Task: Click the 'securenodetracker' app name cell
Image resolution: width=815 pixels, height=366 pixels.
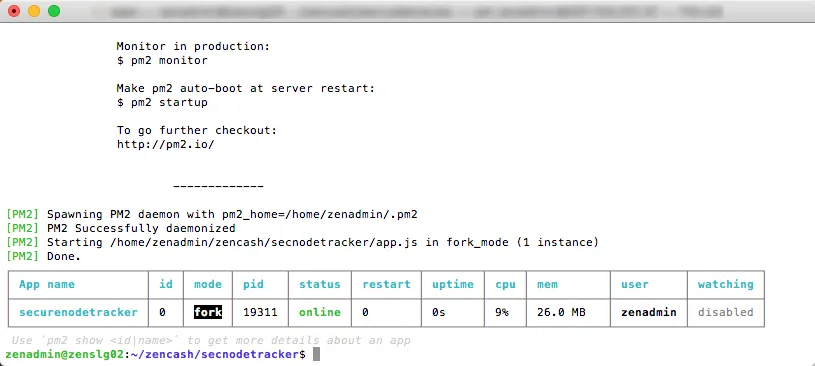Action: click(78, 312)
